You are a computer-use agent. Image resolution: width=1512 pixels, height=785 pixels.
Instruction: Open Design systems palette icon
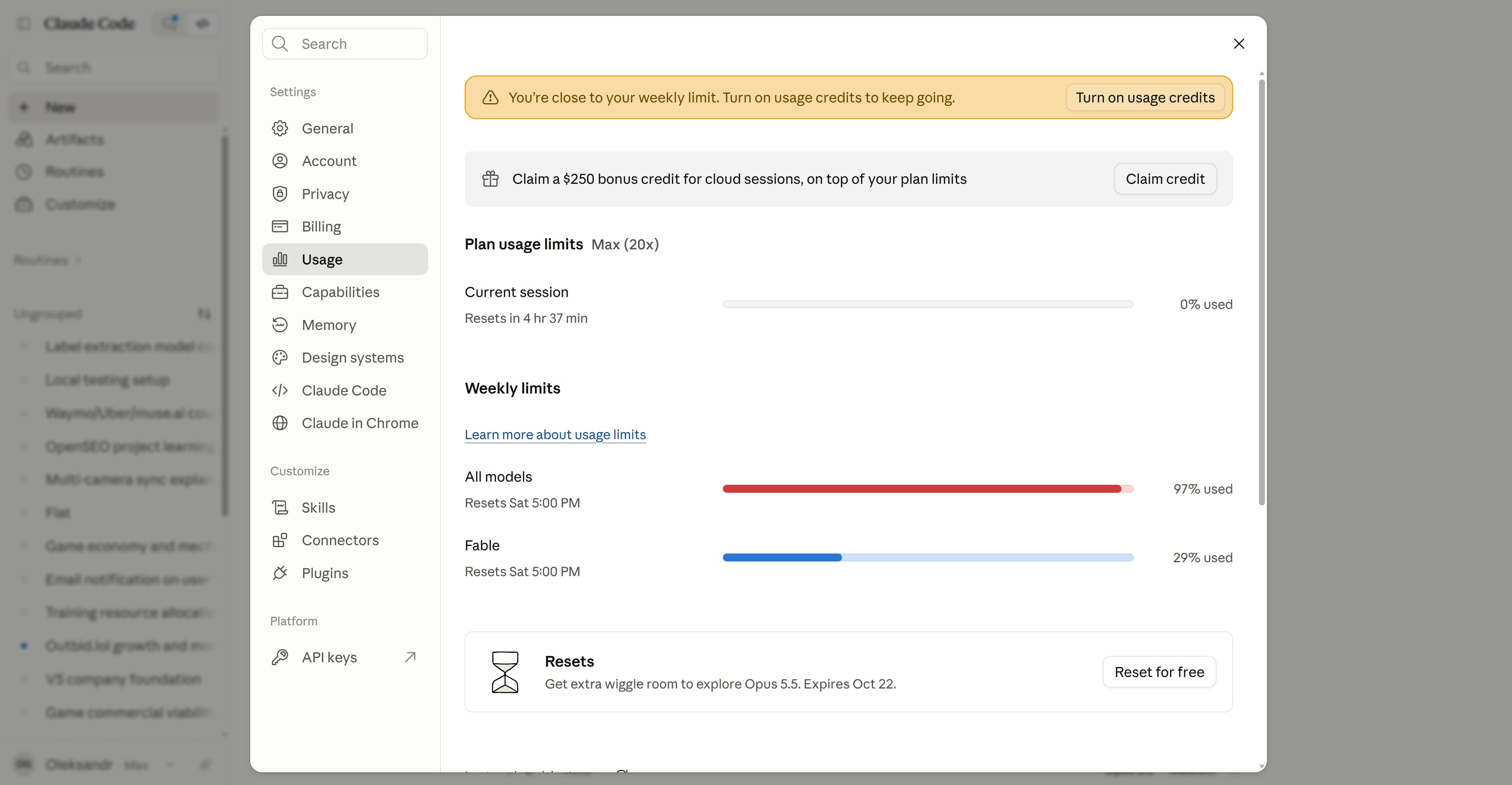280,357
